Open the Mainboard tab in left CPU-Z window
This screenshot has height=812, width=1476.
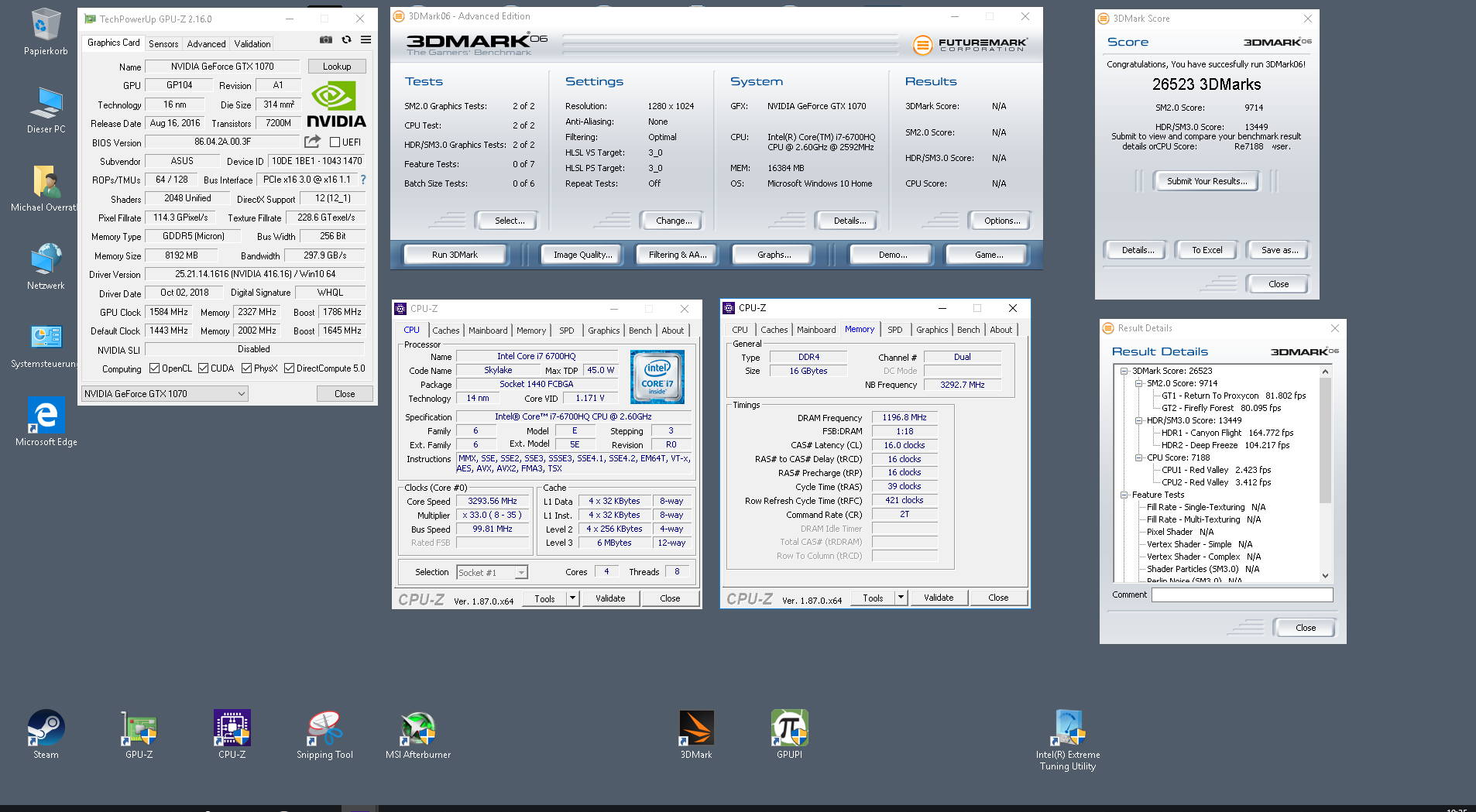pos(488,331)
